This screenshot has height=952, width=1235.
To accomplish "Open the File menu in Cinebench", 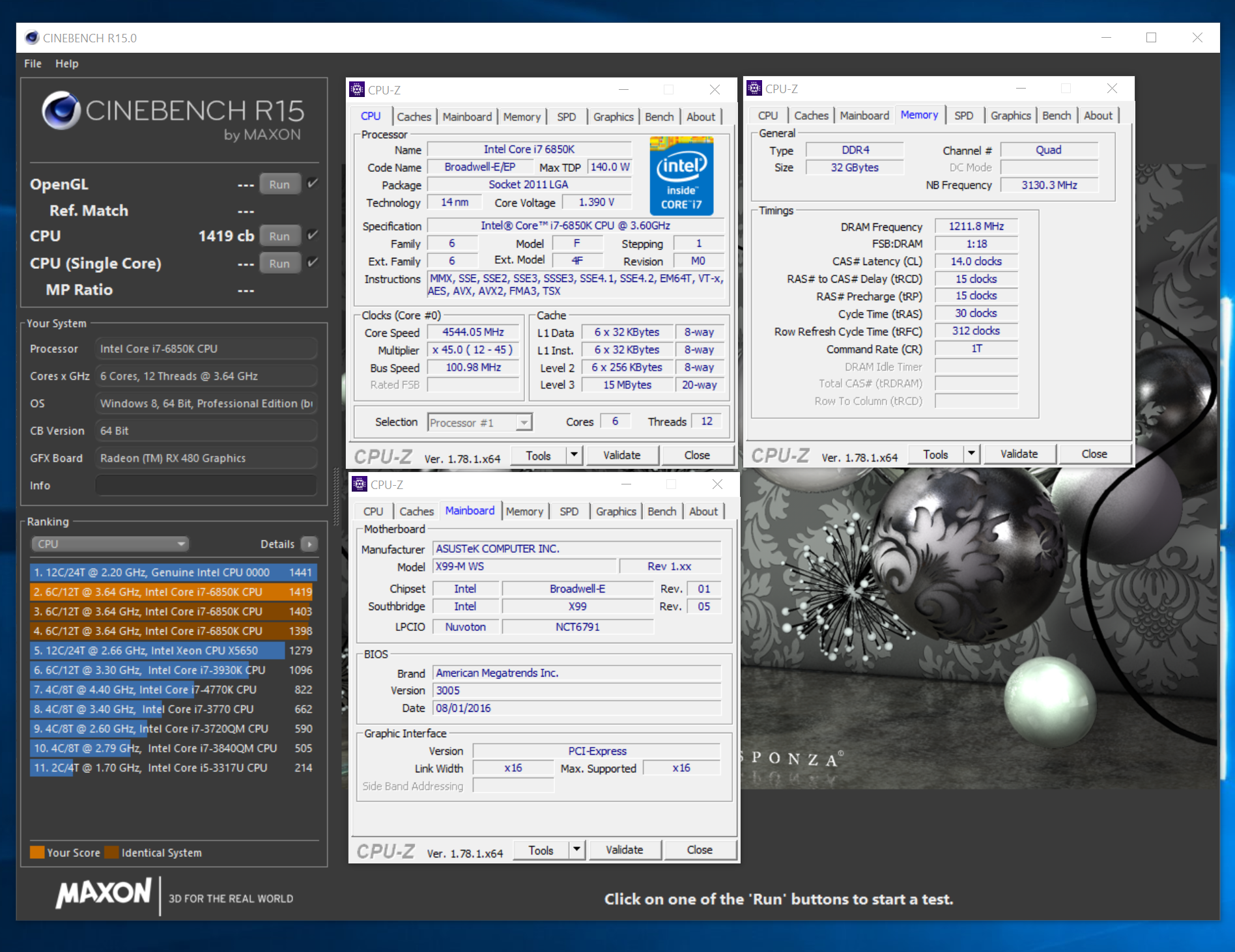I will (33, 63).
